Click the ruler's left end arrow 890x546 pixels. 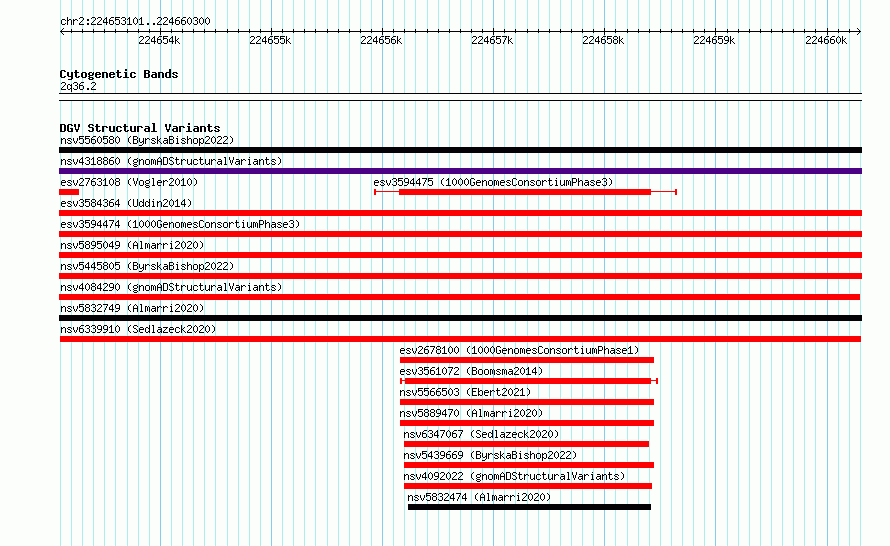click(x=62, y=31)
